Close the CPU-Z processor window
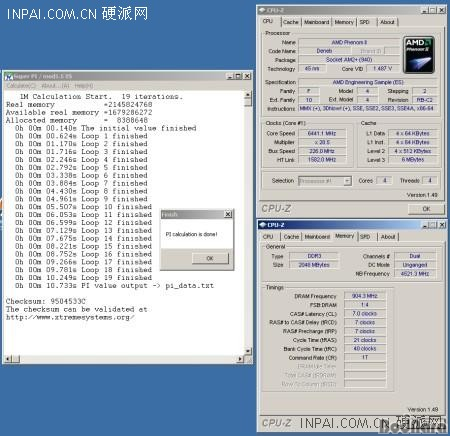Screen dimensions: 450x436 click(x=441, y=10)
